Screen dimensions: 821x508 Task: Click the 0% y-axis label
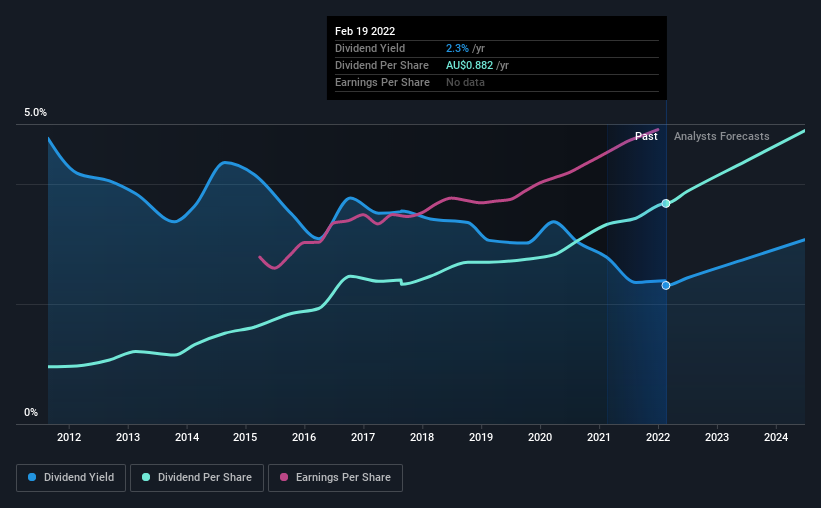pos(31,413)
